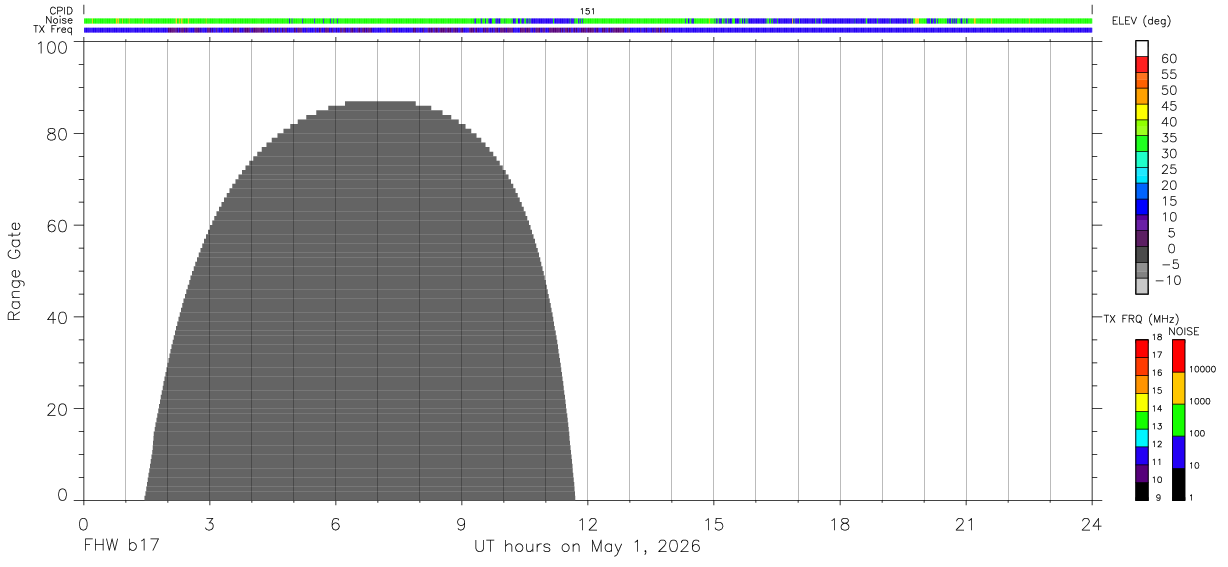This screenshot has width=1228, height=567.
Task: Click the 'Range Gate' y-axis title
Action: [x=15, y=271]
